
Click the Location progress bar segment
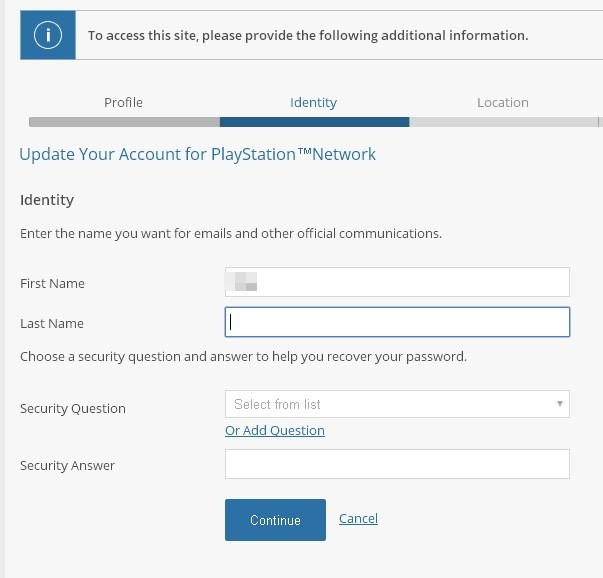pos(504,122)
